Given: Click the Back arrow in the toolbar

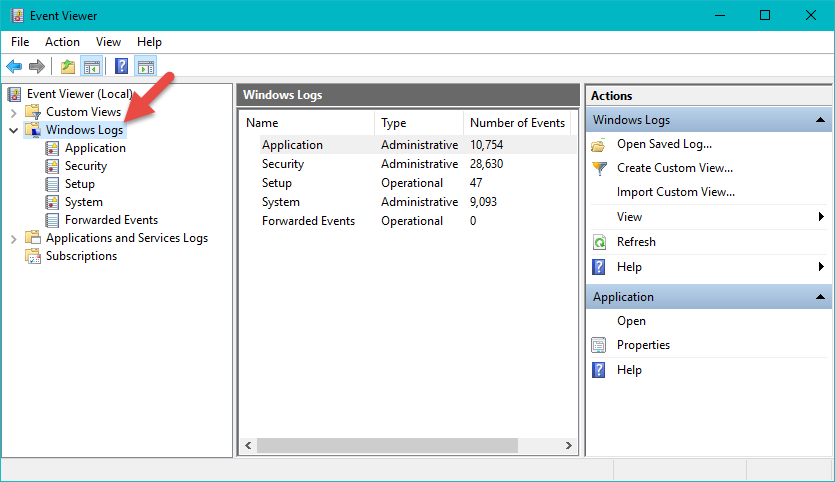Looking at the screenshot, I should coord(14,67).
